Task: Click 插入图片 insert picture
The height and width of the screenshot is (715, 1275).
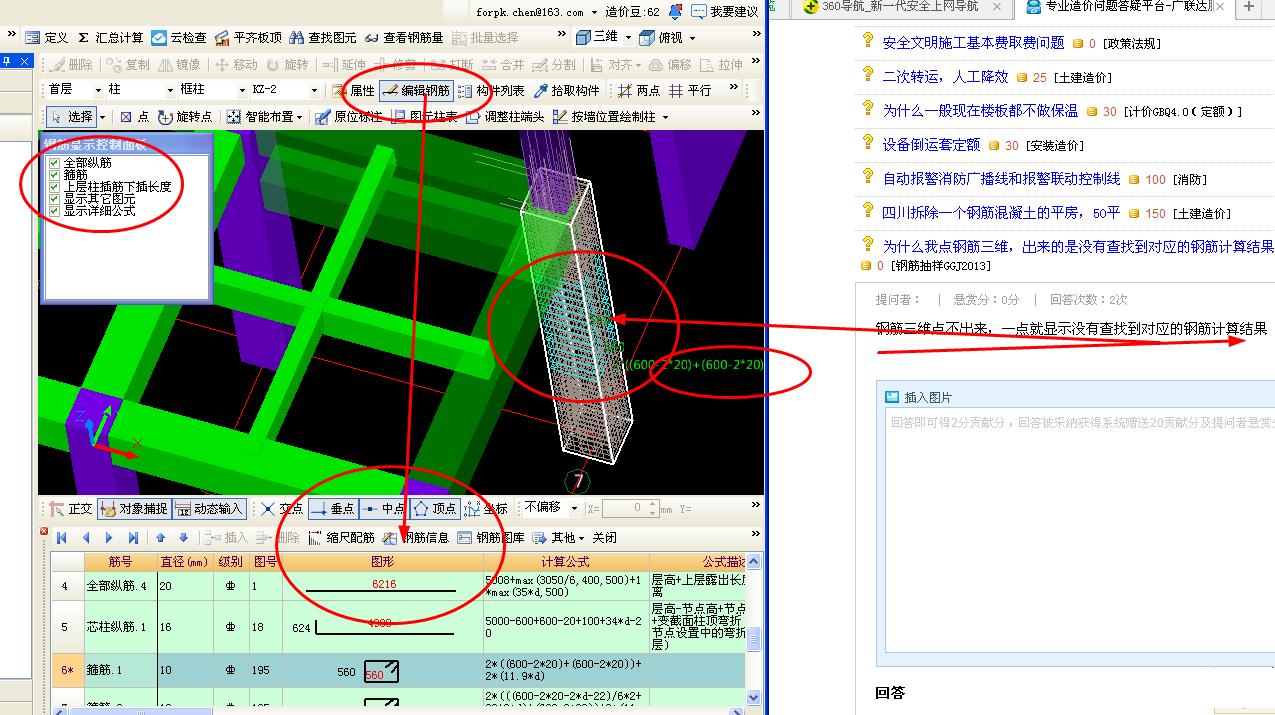Action: pos(920,397)
